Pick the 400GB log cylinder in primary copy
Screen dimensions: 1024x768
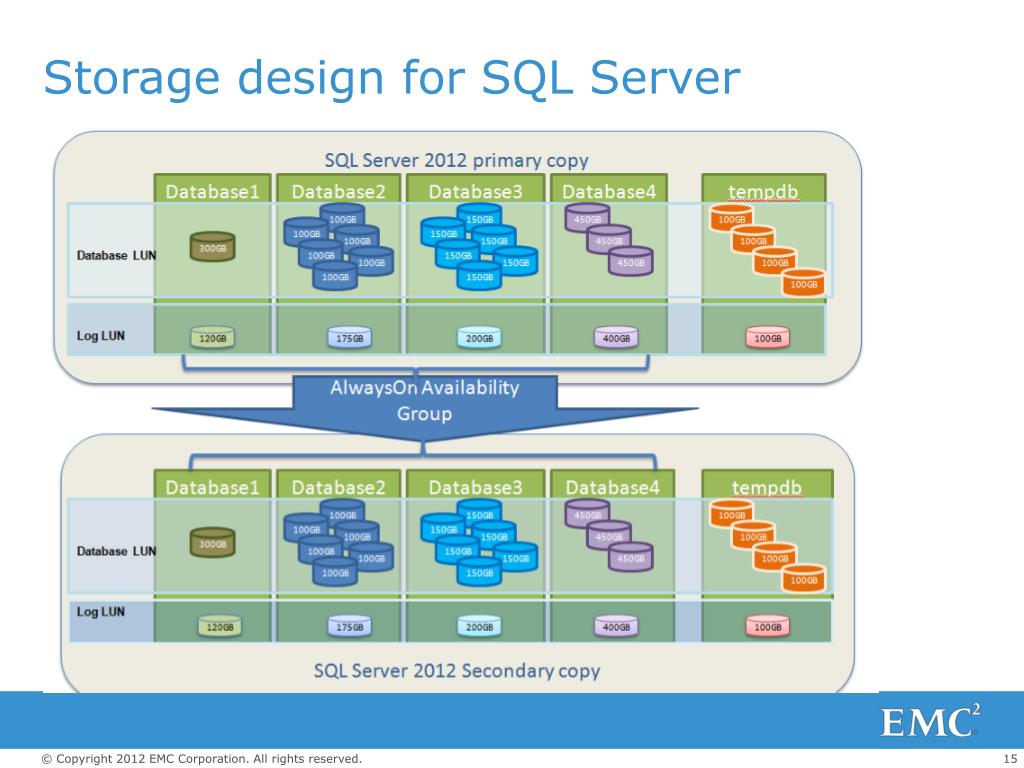tap(616, 338)
